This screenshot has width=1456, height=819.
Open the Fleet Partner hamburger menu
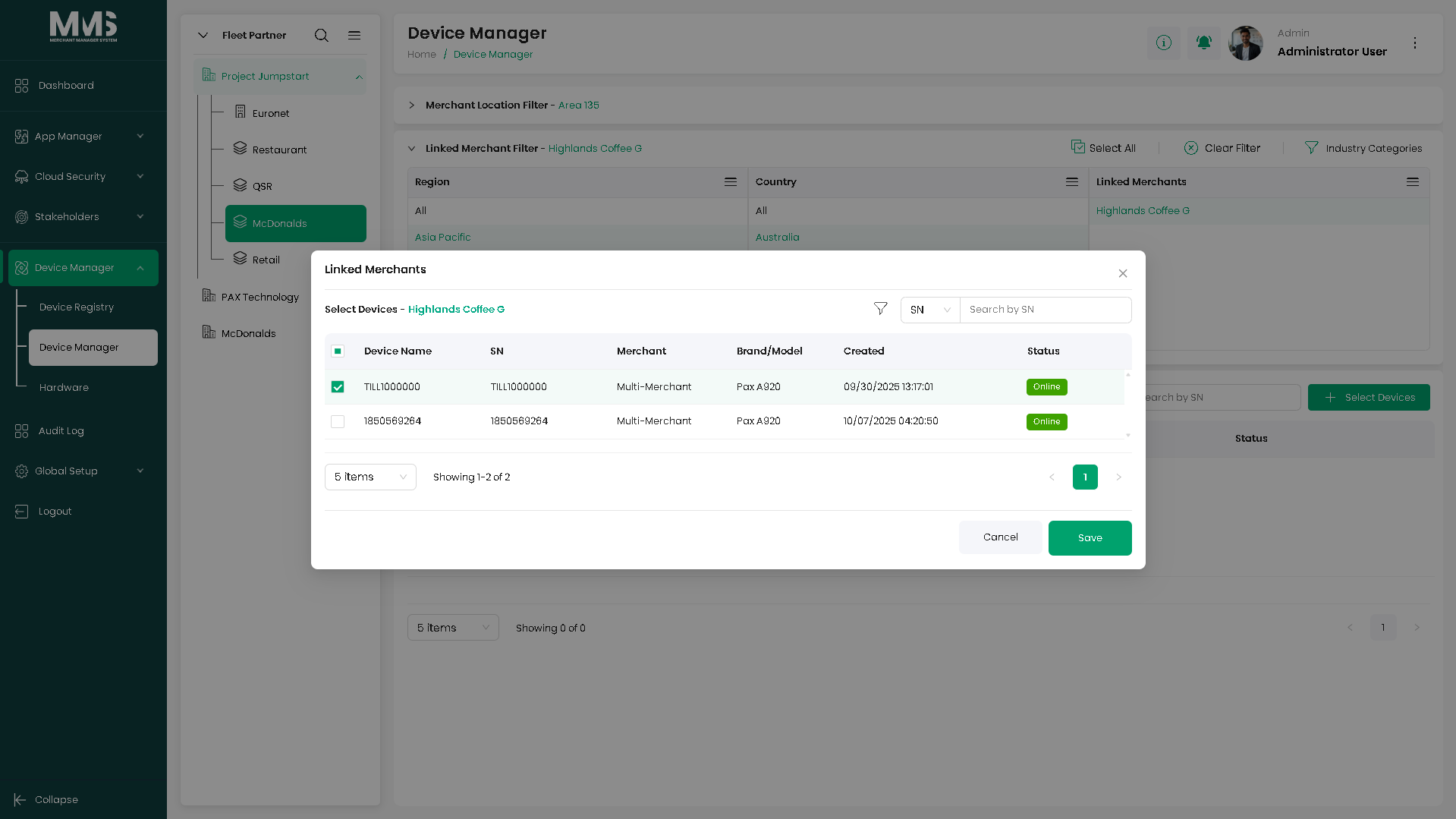point(354,36)
